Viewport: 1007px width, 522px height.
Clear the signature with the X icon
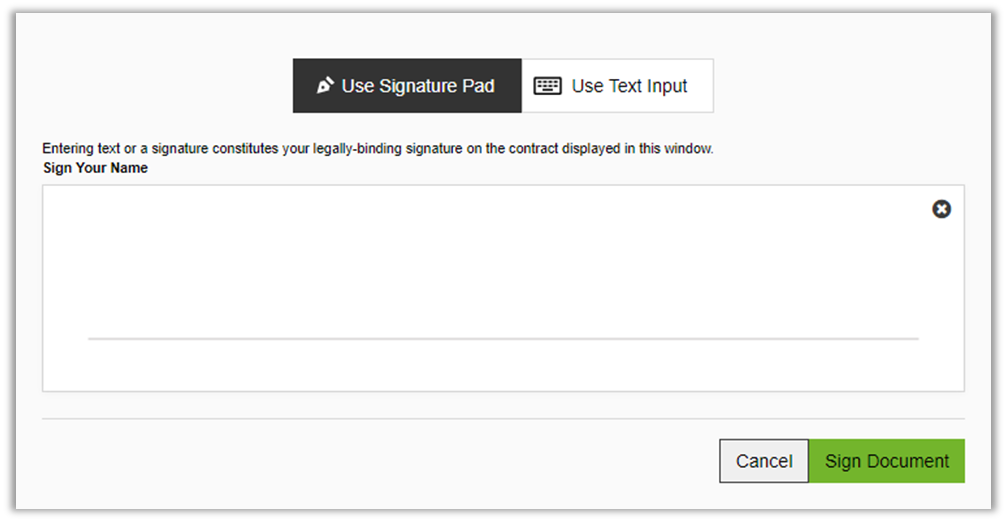pyautogui.click(x=941, y=209)
